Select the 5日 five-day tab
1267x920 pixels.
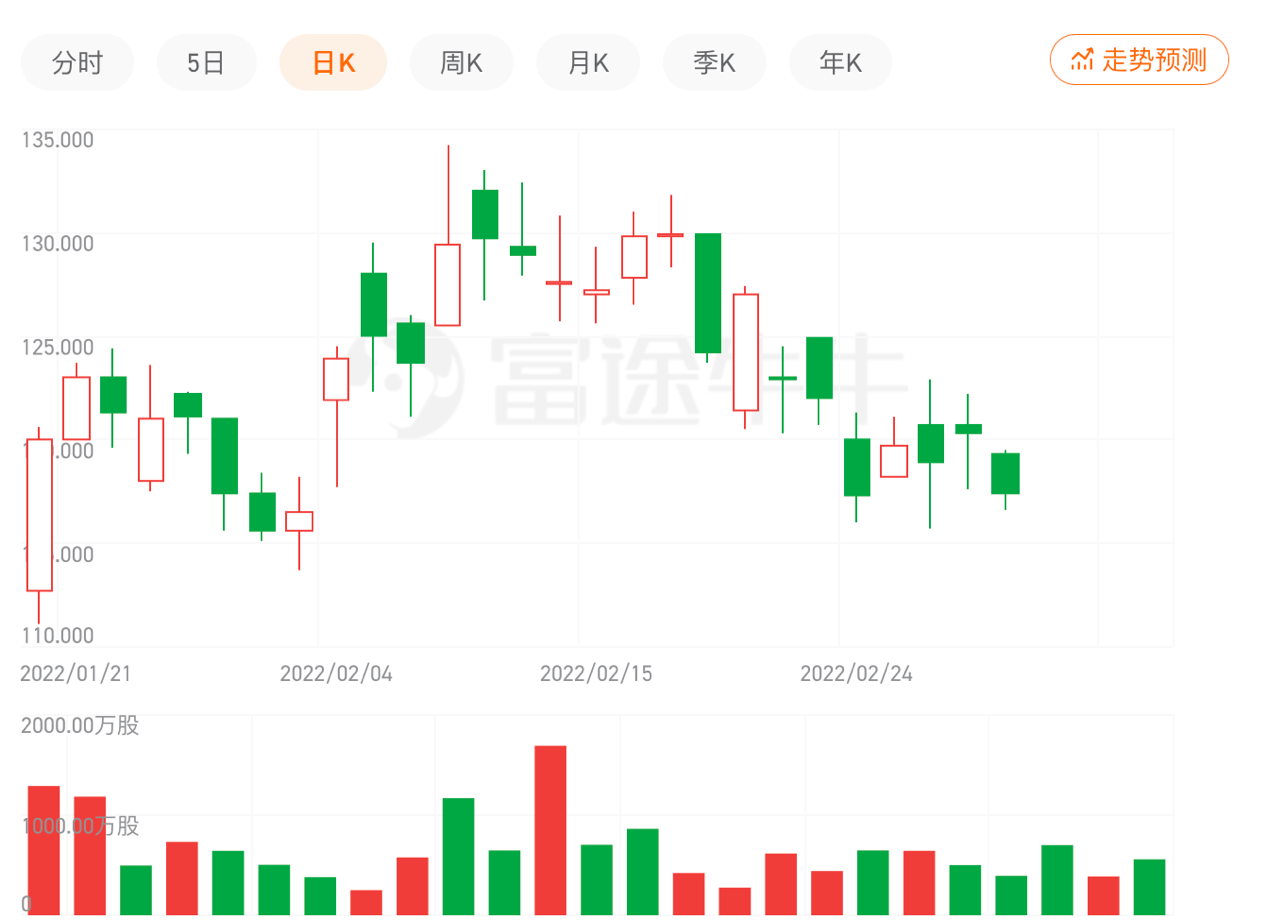coord(206,63)
